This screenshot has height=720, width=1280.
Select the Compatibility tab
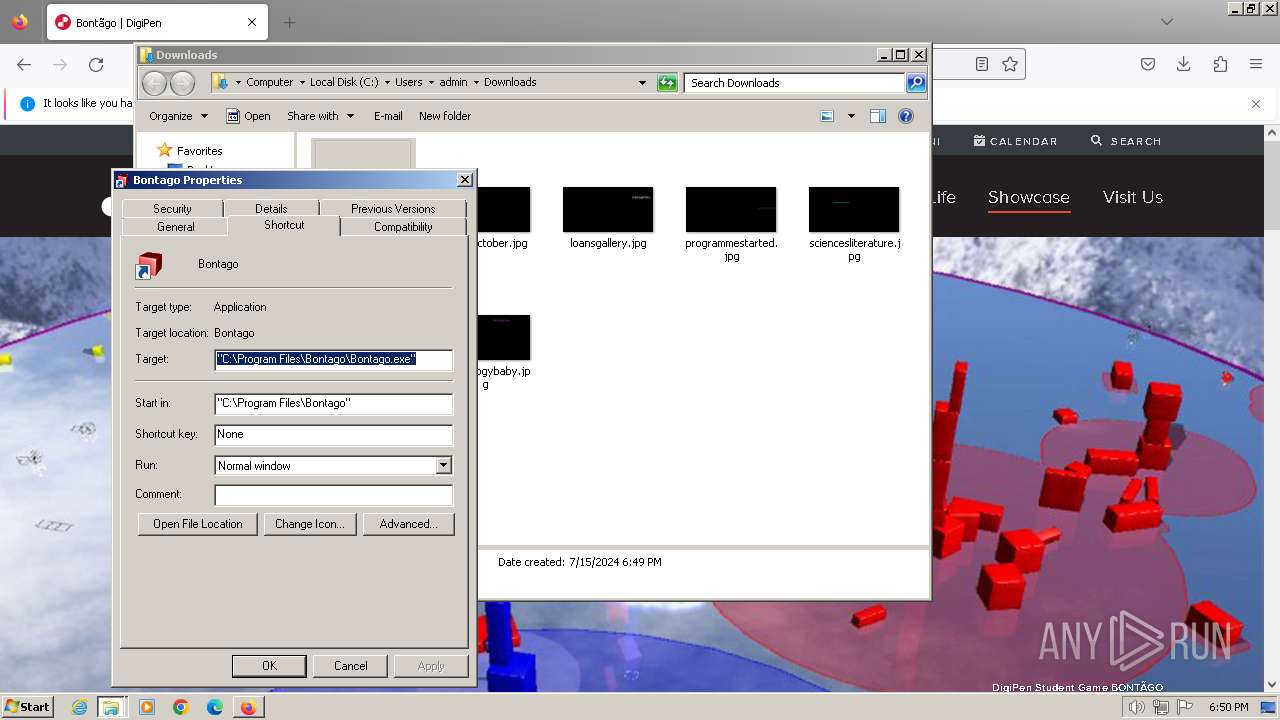point(403,227)
